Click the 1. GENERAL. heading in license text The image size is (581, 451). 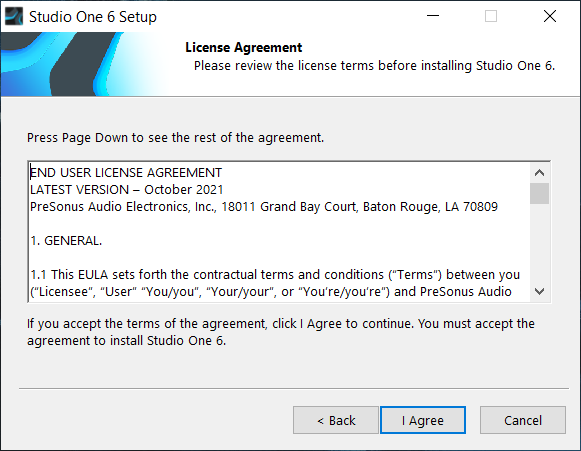[66, 241]
